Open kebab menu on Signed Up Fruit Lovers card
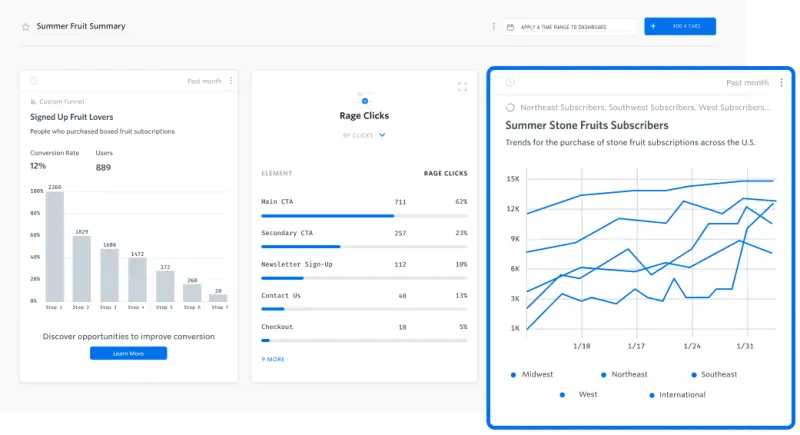The height and width of the screenshot is (435, 800). point(231,81)
